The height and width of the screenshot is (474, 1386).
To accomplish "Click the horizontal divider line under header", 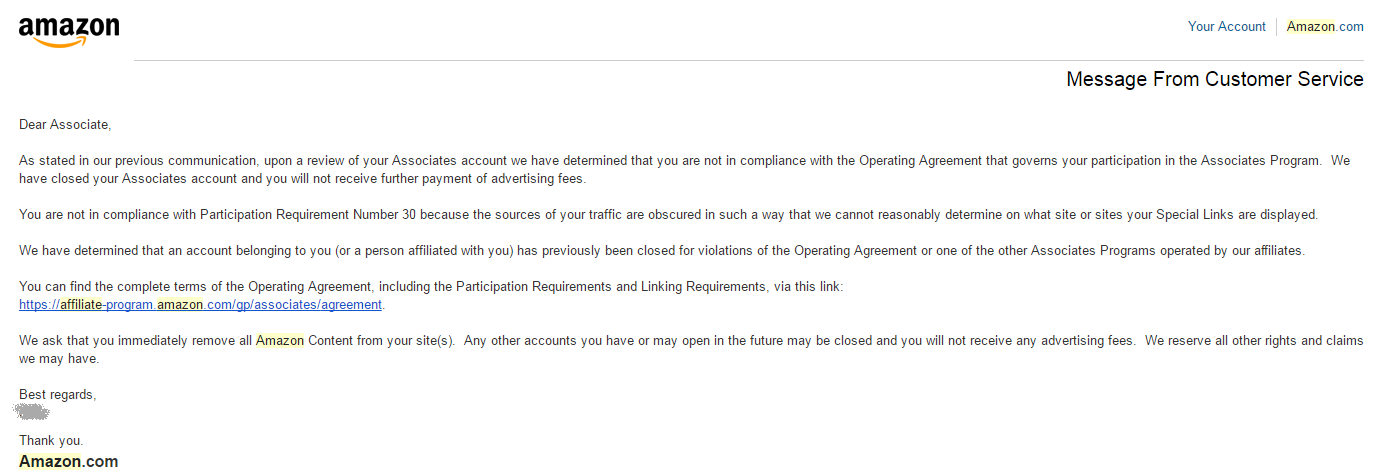I will click(x=748, y=60).
